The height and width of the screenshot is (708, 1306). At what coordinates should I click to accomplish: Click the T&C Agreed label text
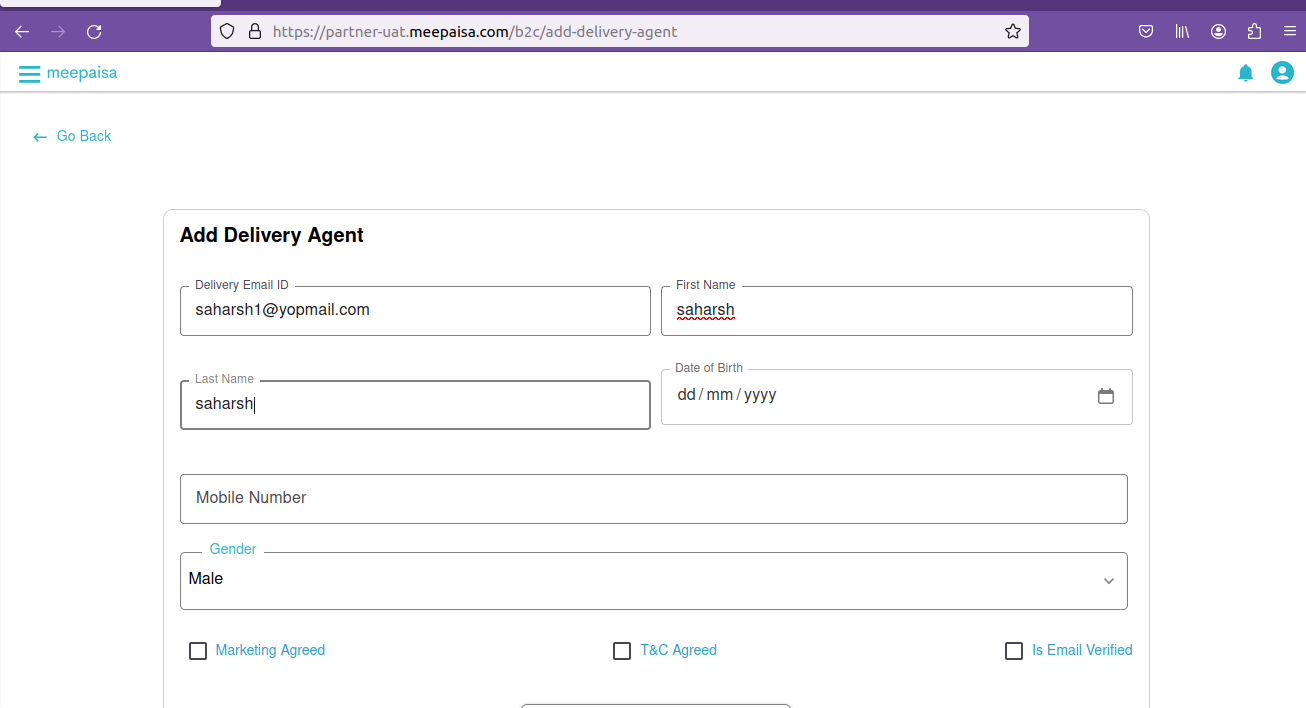[x=678, y=650]
